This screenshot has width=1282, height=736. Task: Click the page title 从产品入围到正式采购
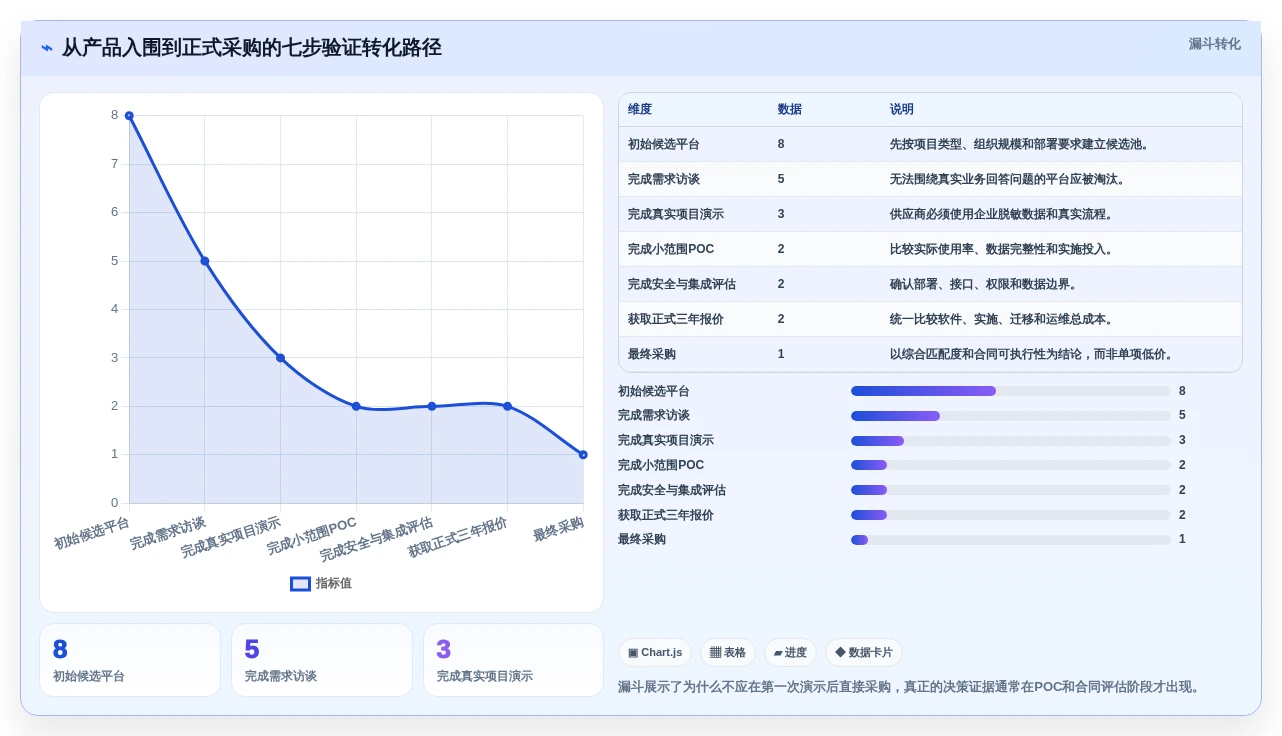click(x=251, y=48)
